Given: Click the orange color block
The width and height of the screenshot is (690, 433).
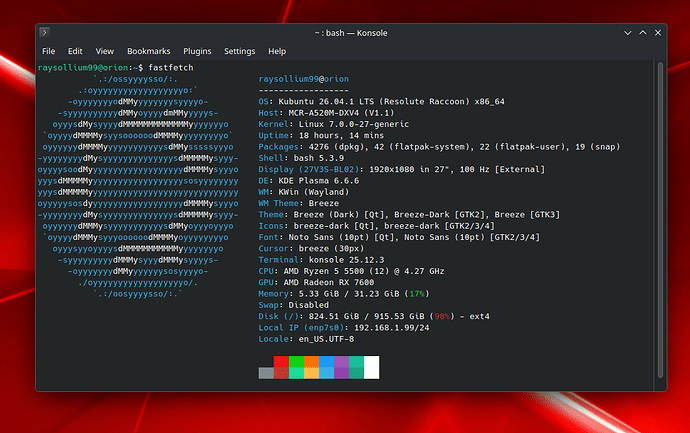Looking at the screenshot, I should pyautogui.click(x=311, y=367).
